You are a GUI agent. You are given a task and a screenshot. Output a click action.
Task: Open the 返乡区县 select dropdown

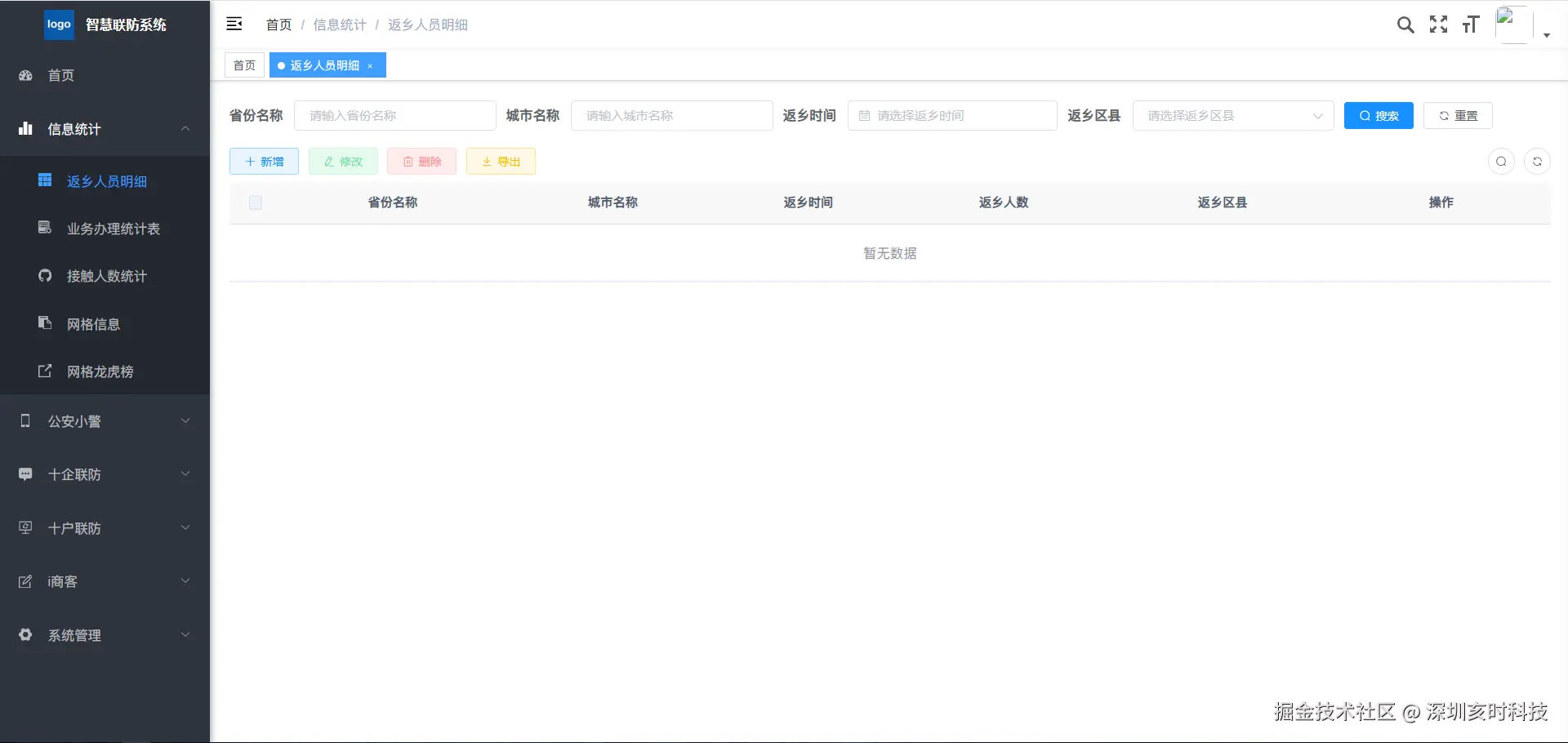[x=1233, y=116]
